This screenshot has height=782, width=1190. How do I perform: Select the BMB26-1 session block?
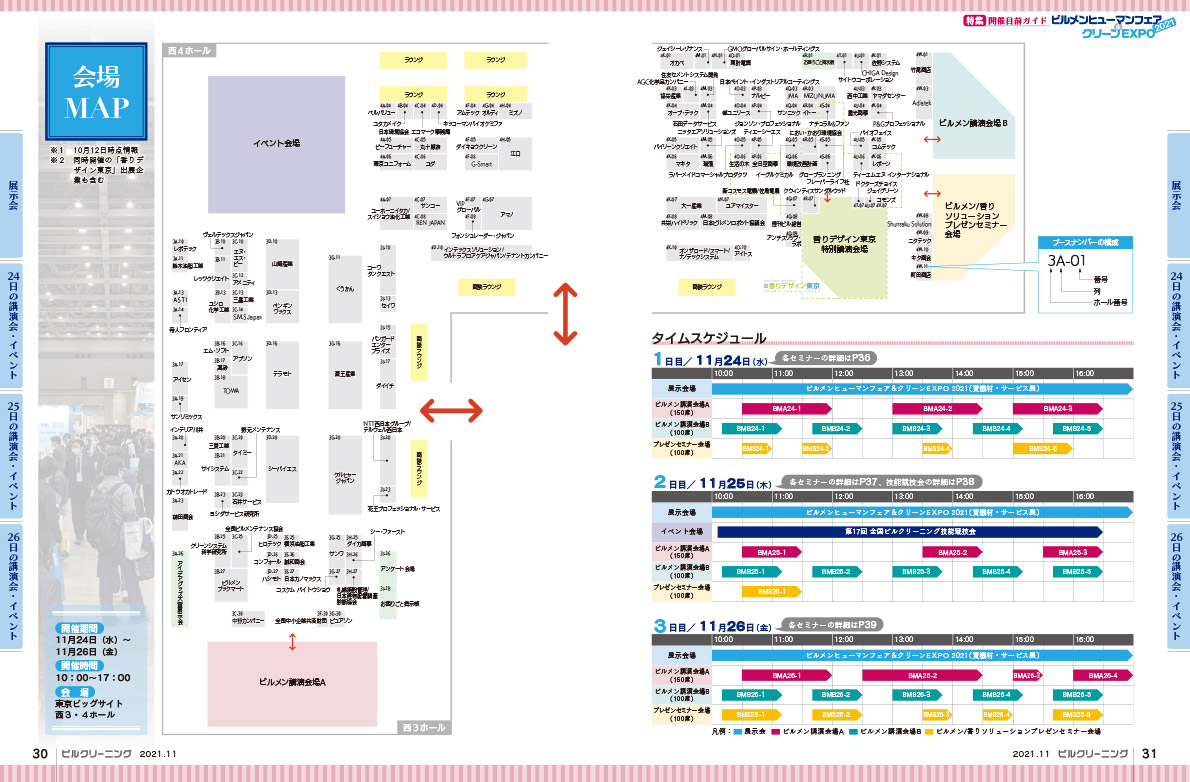tap(750, 695)
